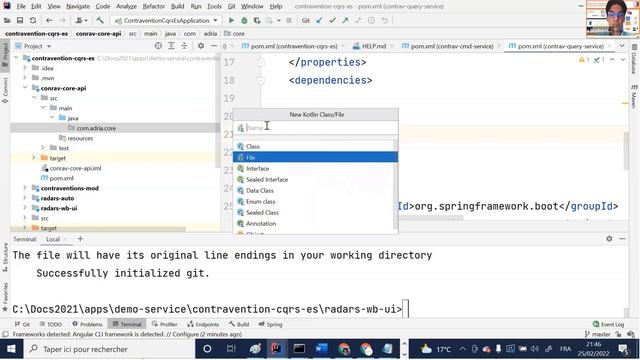
Task: Open file icon in the main toolbar
Action: click(x=7, y=20)
